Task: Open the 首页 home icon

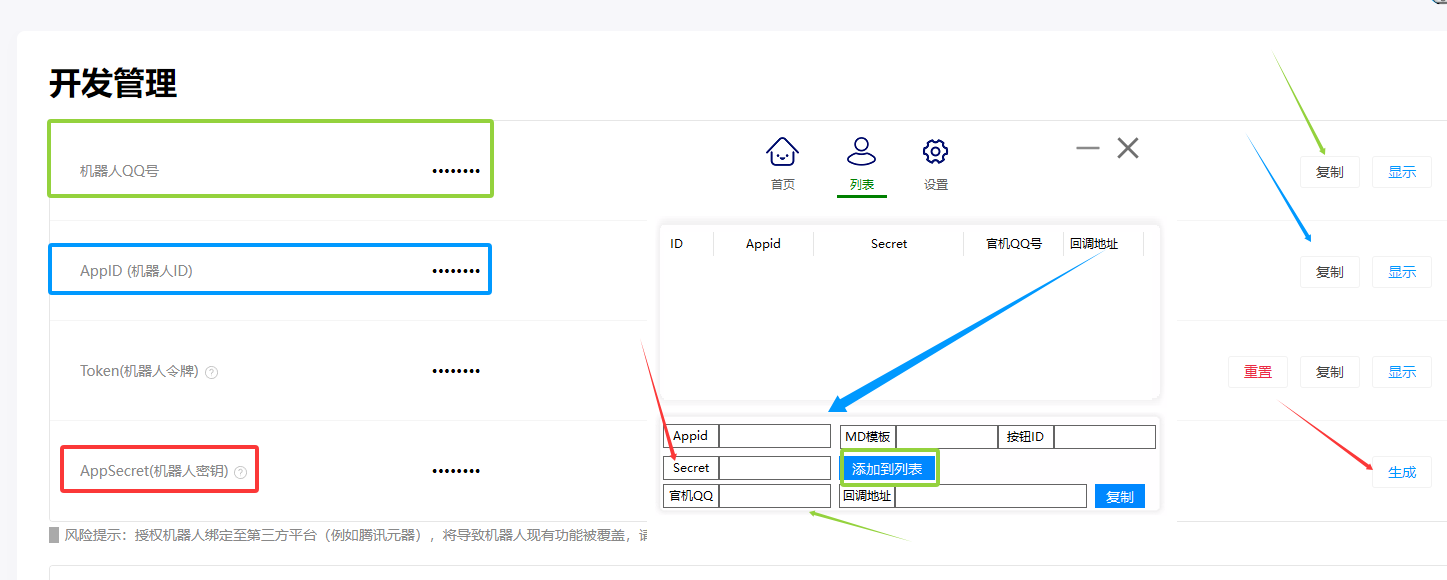Action: pos(782,153)
